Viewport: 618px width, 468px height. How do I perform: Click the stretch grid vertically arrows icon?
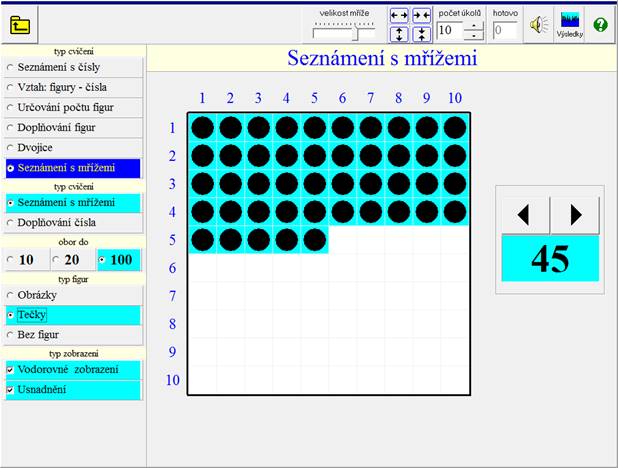point(399,34)
